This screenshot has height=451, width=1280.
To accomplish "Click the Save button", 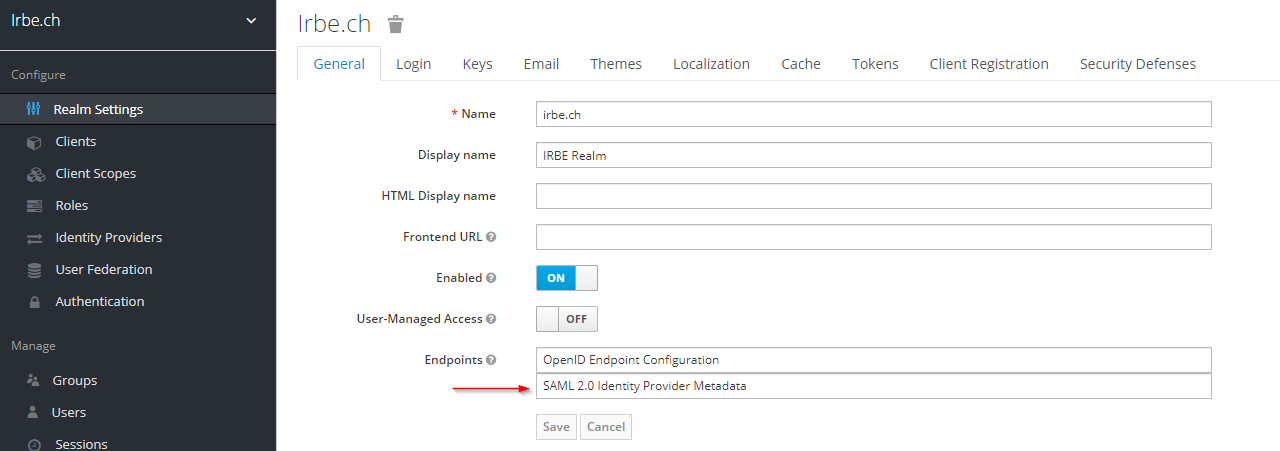I will tap(556, 427).
